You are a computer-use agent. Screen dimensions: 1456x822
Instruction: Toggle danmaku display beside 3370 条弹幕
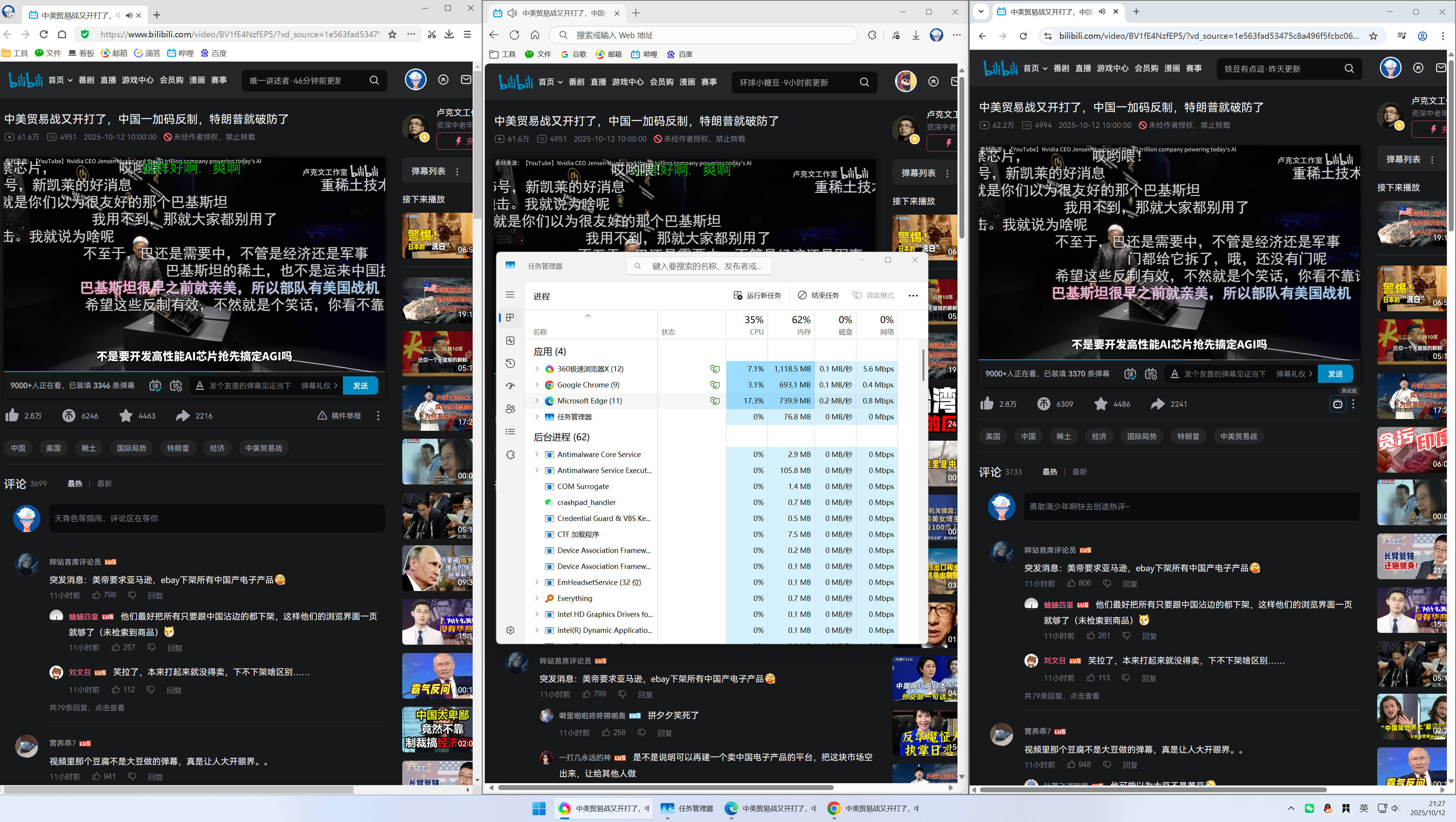[x=1130, y=374]
